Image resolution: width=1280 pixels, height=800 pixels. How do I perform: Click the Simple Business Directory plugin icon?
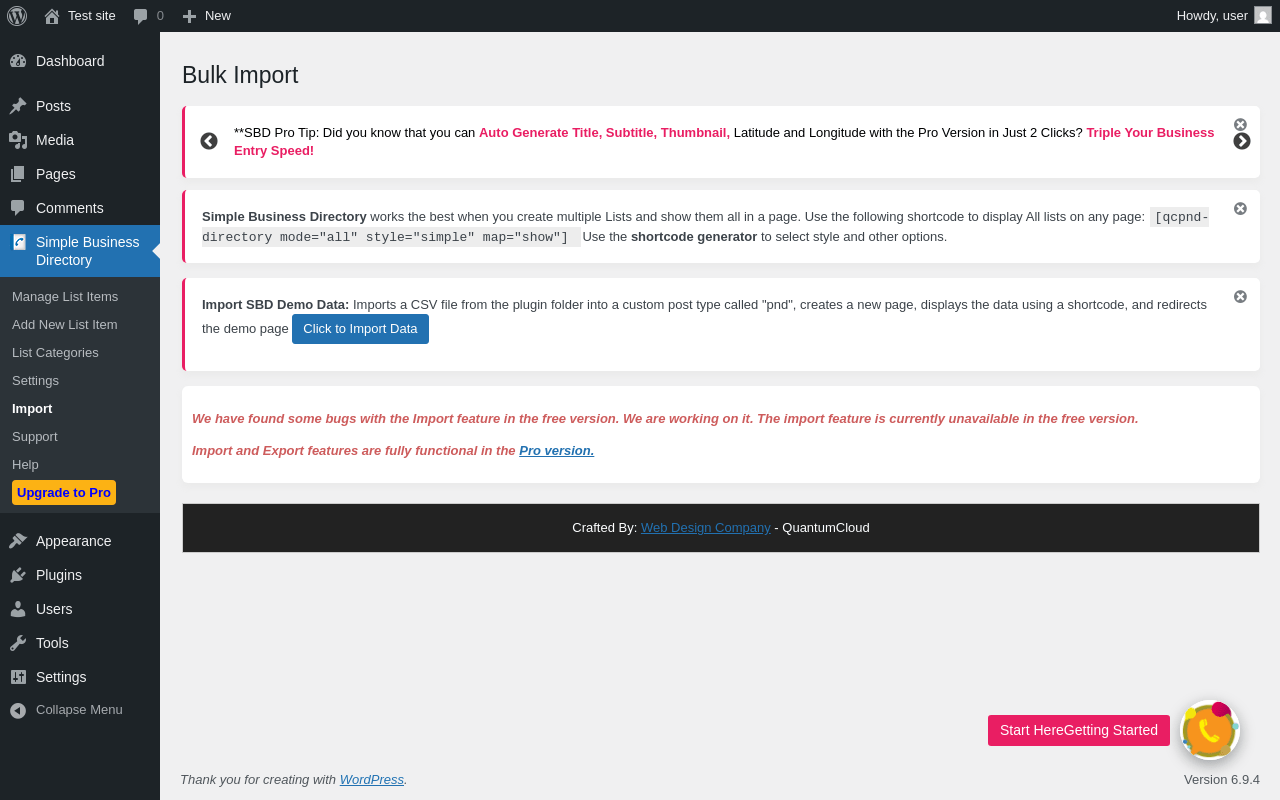[18, 242]
